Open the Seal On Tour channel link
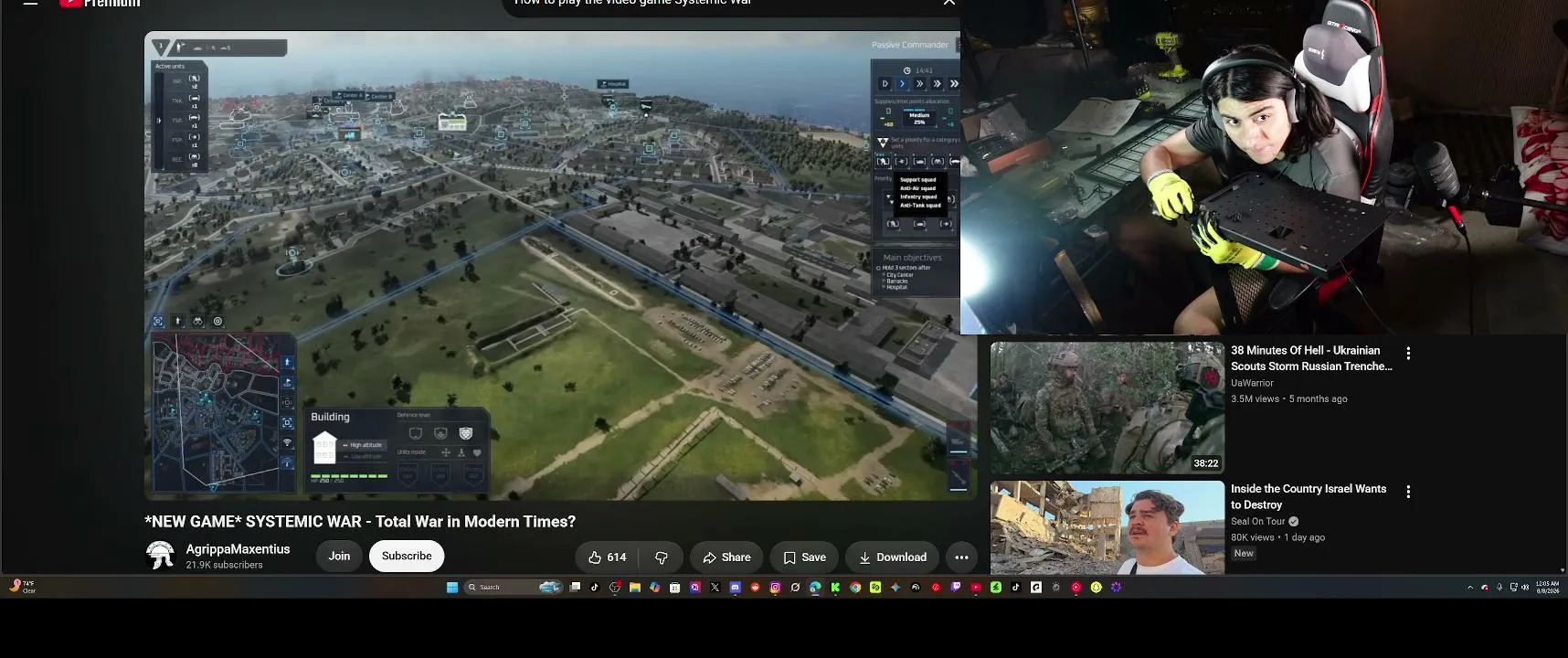Image resolution: width=1568 pixels, height=658 pixels. coord(1257,522)
